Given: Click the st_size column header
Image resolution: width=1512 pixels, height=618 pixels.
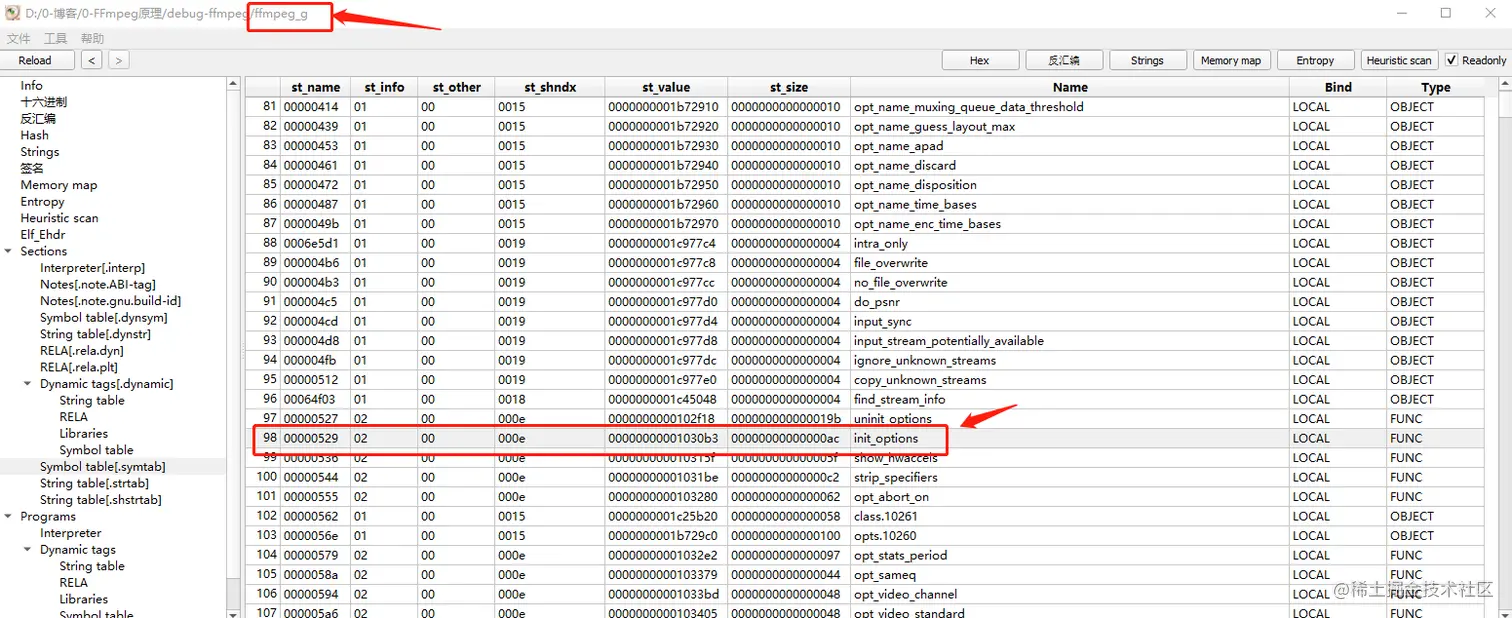Looking at the screenshot, I should [789, 87].
